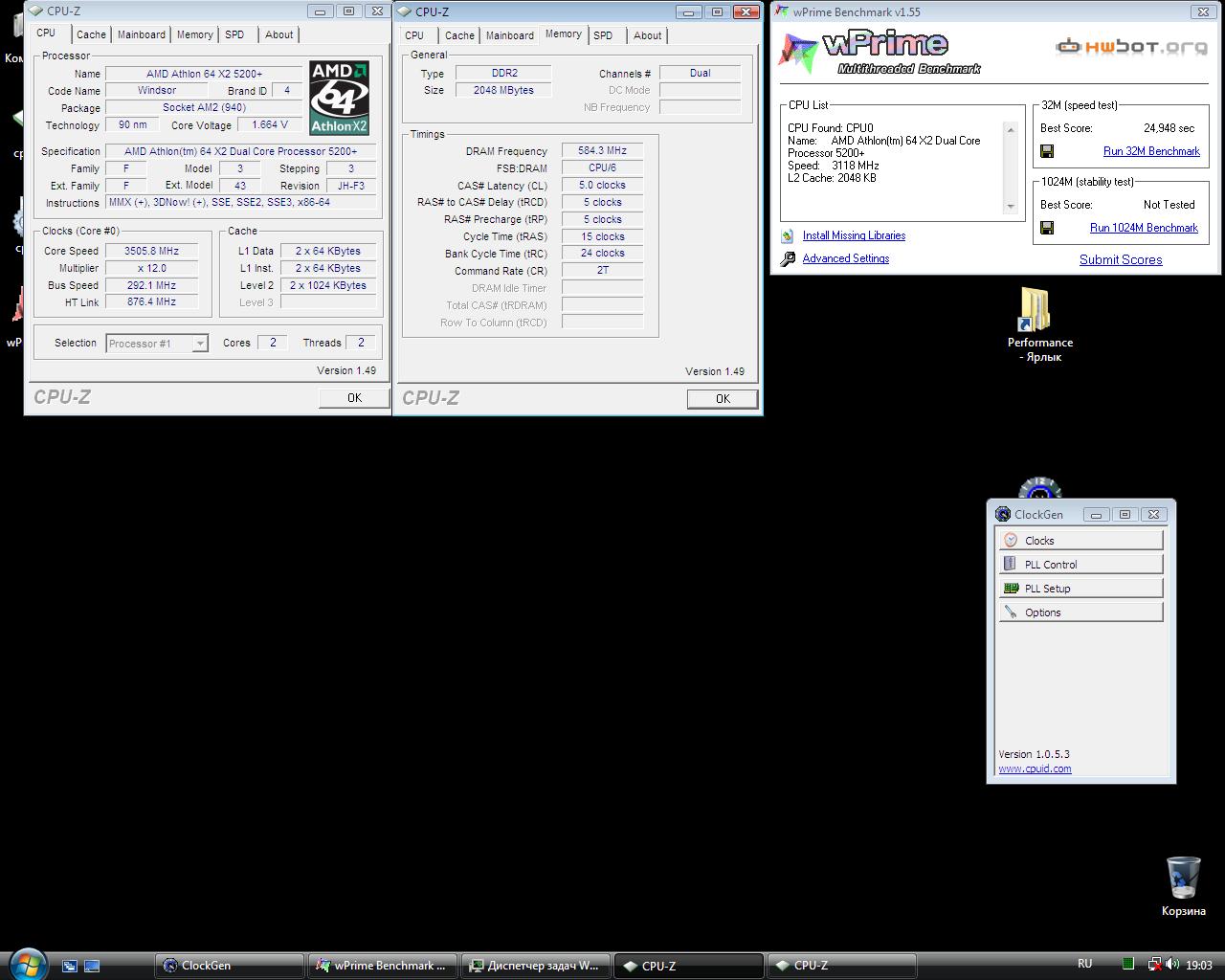Click the green tray icon next to language
Image resolution: width=1225 pixels, height=980 pixels.
point(1128,965)
